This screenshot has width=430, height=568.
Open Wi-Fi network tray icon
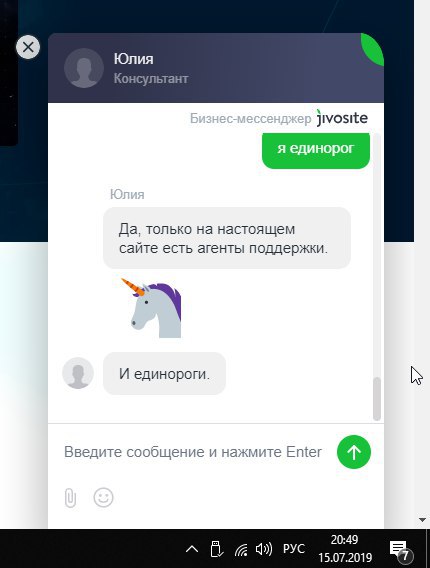click(241, 550)
